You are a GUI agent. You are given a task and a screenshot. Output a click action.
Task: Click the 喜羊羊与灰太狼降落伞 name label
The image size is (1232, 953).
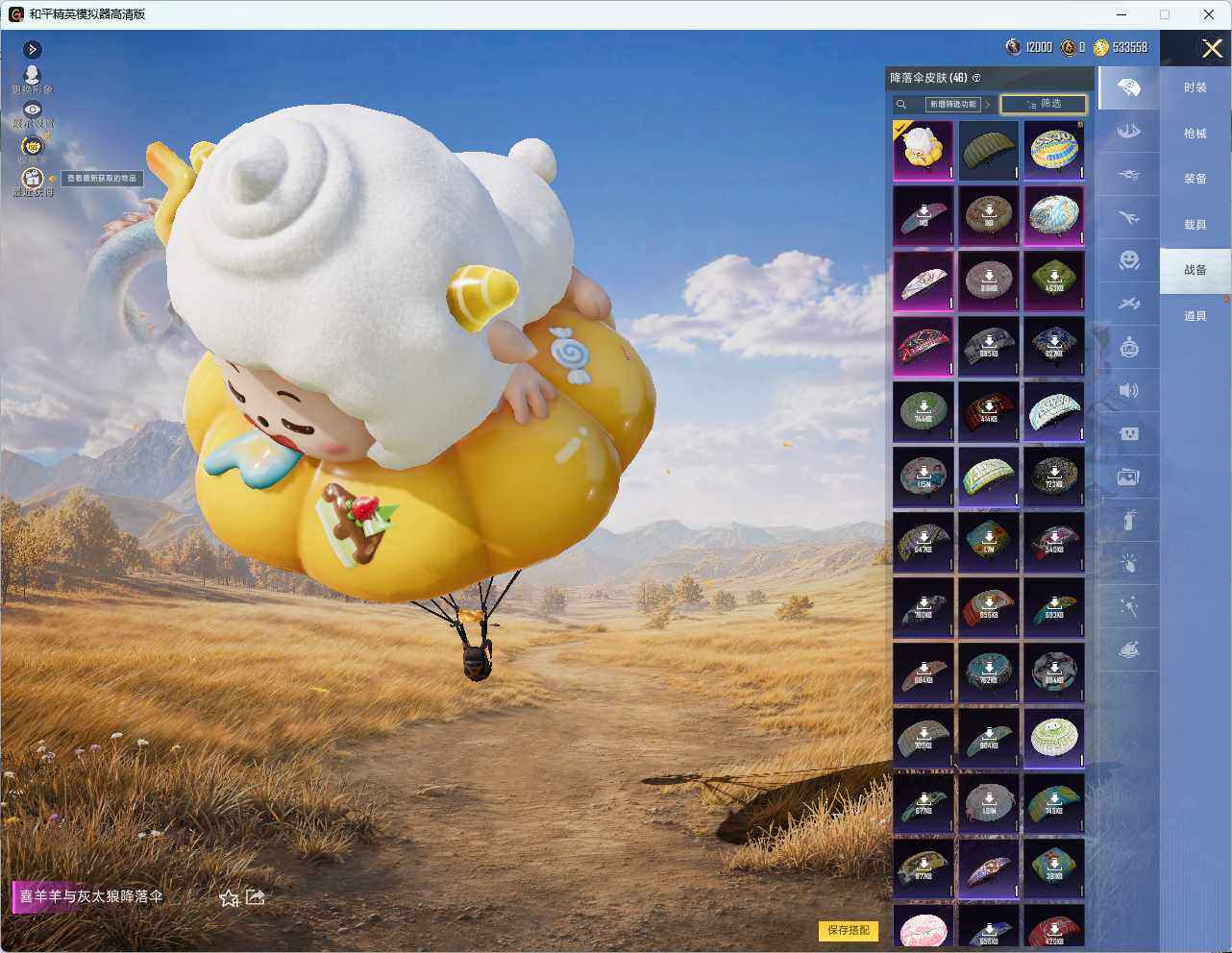pos(91,896)
